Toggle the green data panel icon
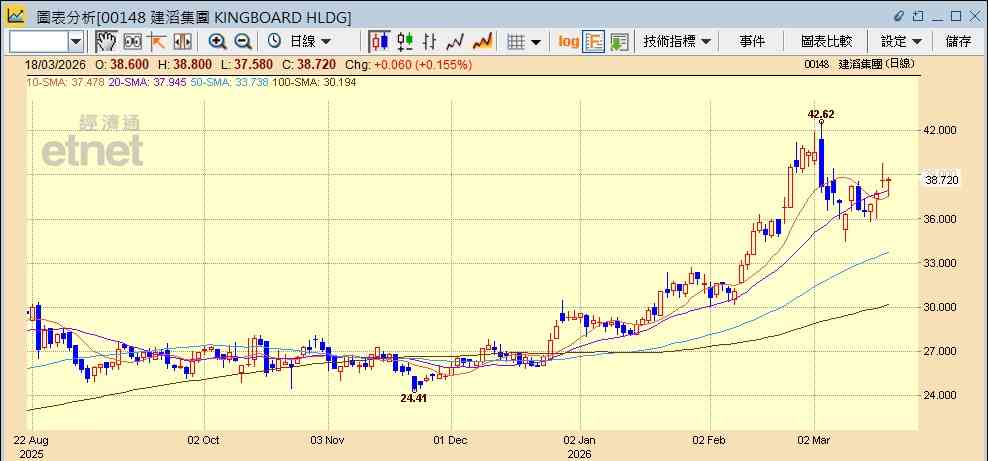 (619, 42)
